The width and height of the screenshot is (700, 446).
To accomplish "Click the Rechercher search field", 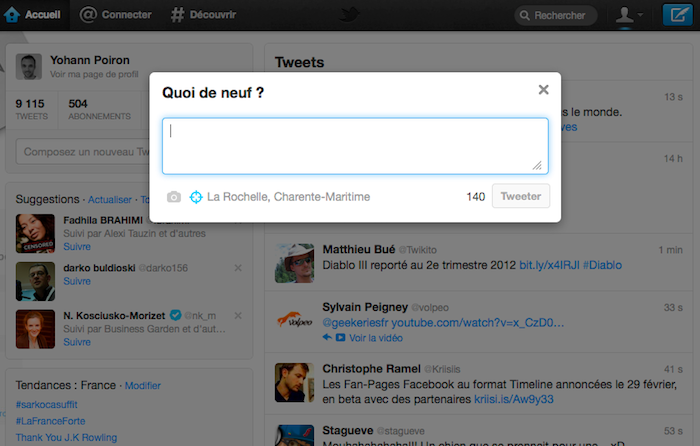I will (556, 16).
